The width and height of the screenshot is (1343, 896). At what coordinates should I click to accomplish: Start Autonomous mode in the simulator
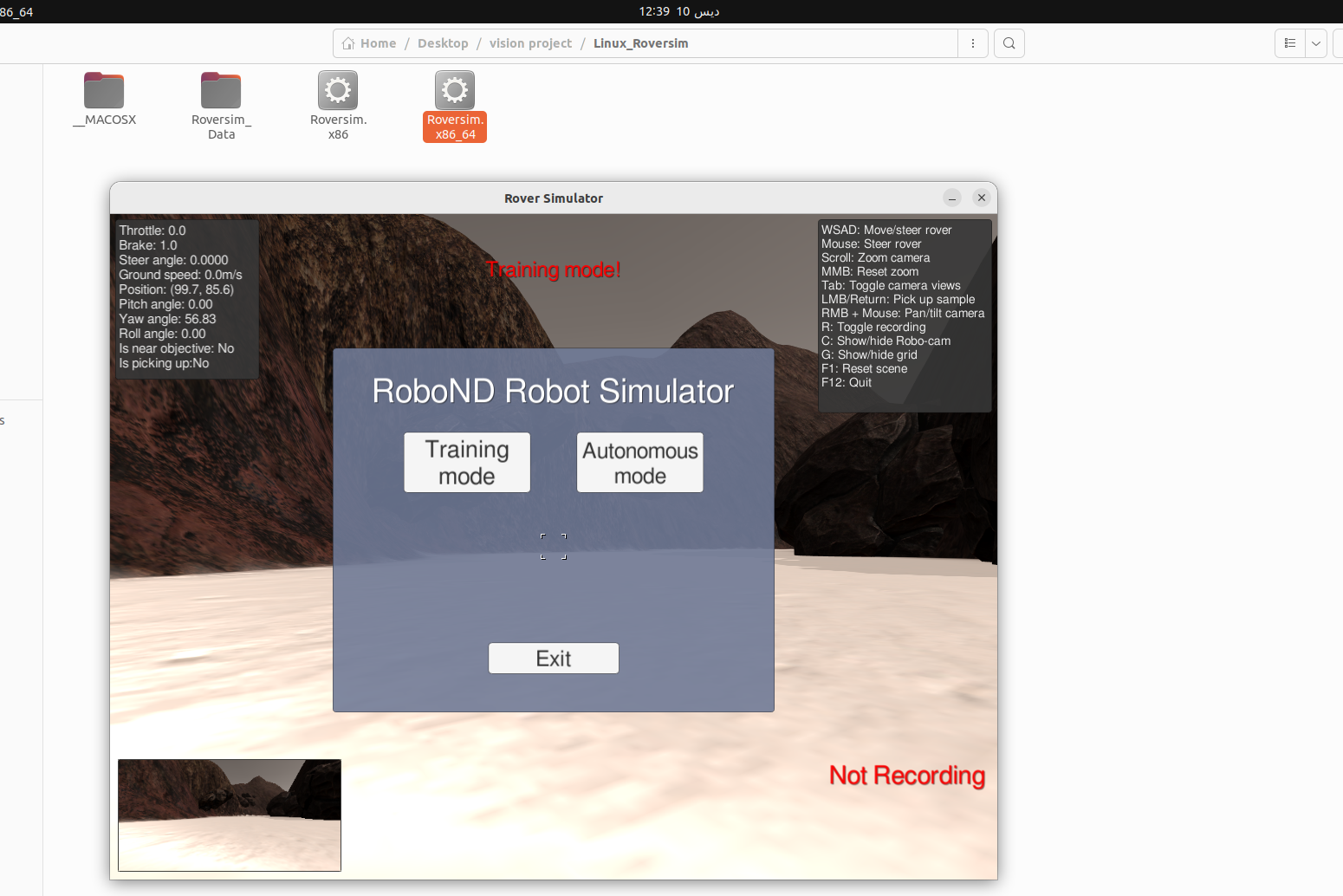(x=640, y=463)
